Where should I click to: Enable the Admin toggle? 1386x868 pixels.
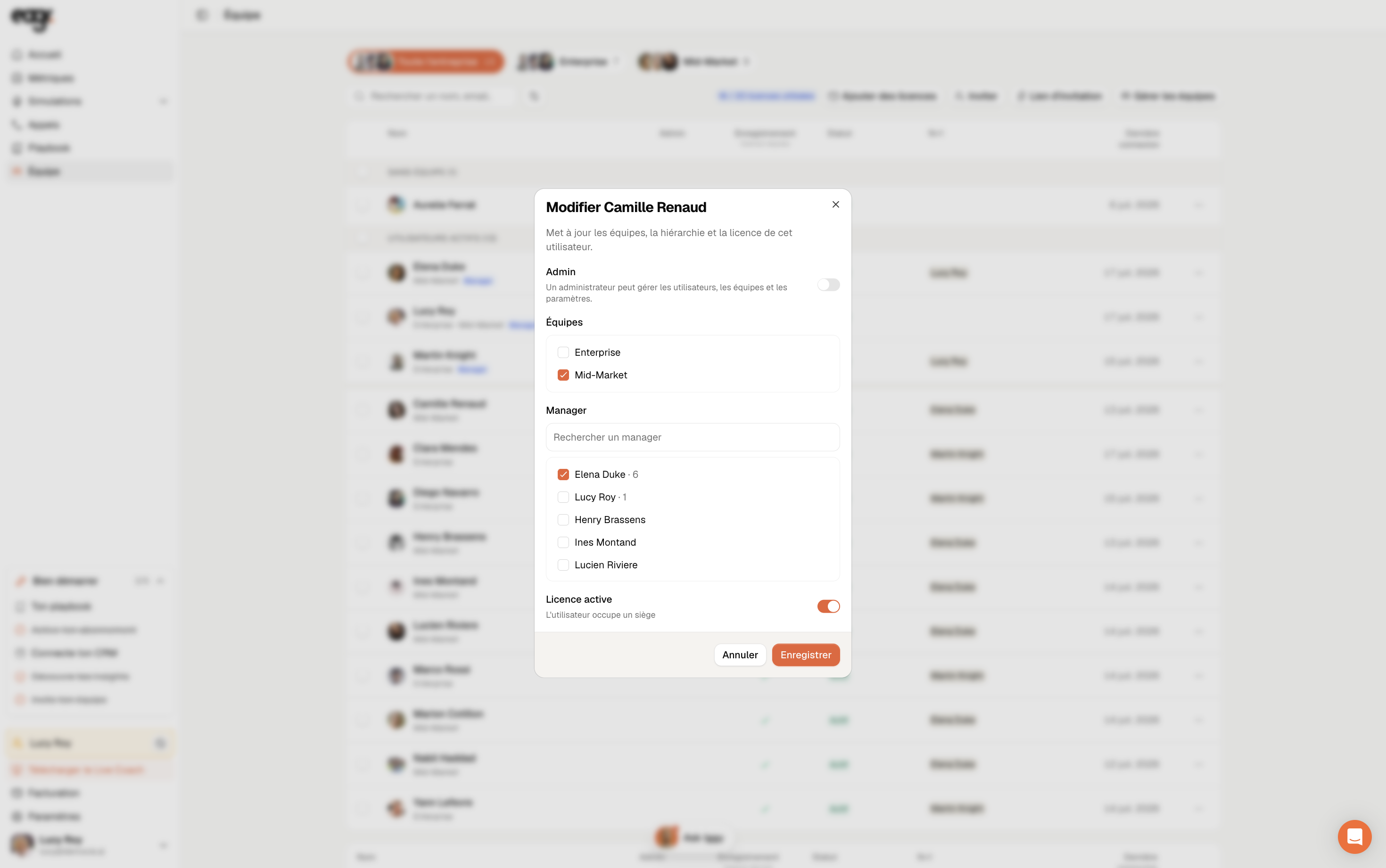click(828, 285)
